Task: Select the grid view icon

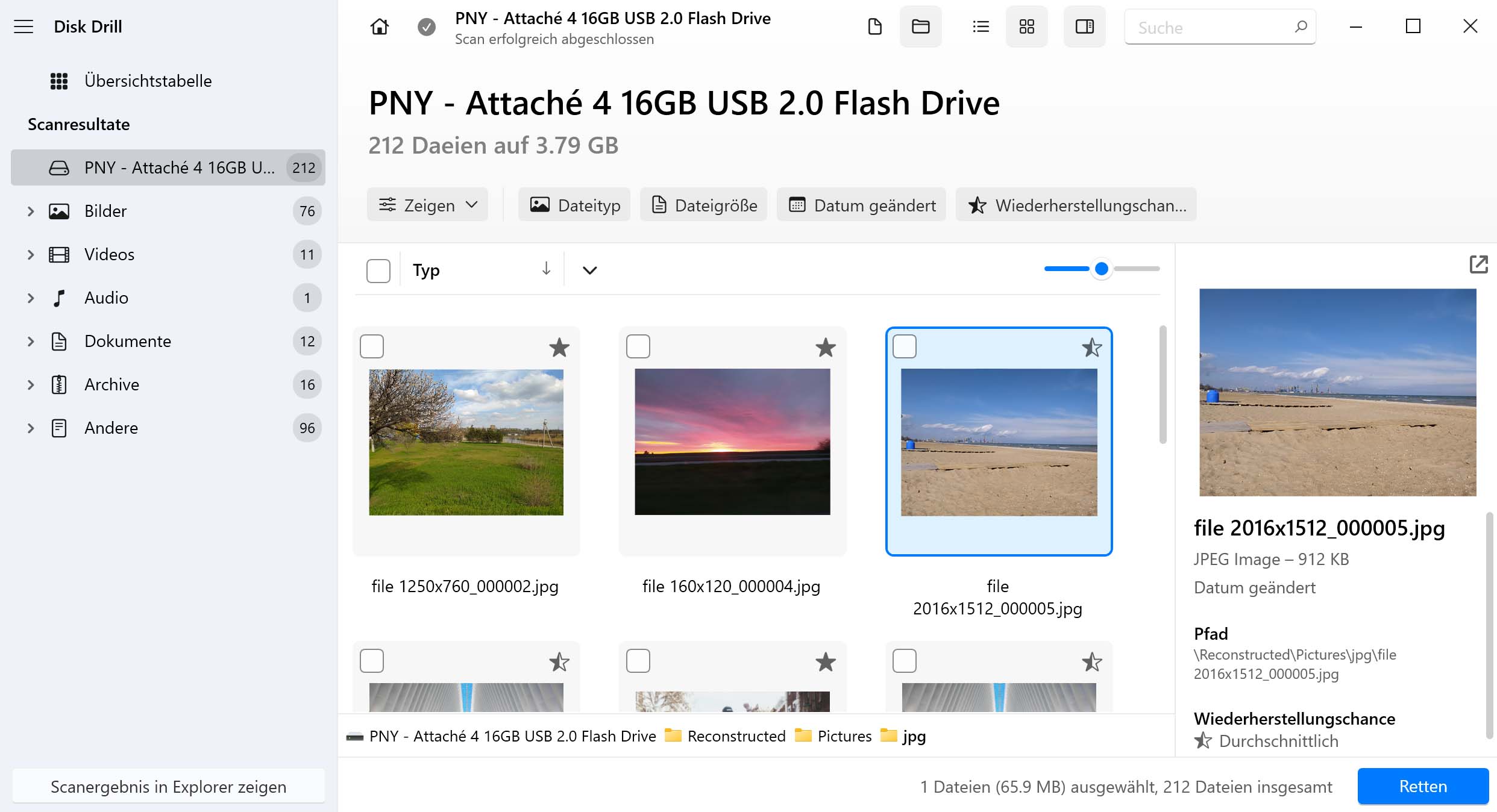Action: point(1027,27)
